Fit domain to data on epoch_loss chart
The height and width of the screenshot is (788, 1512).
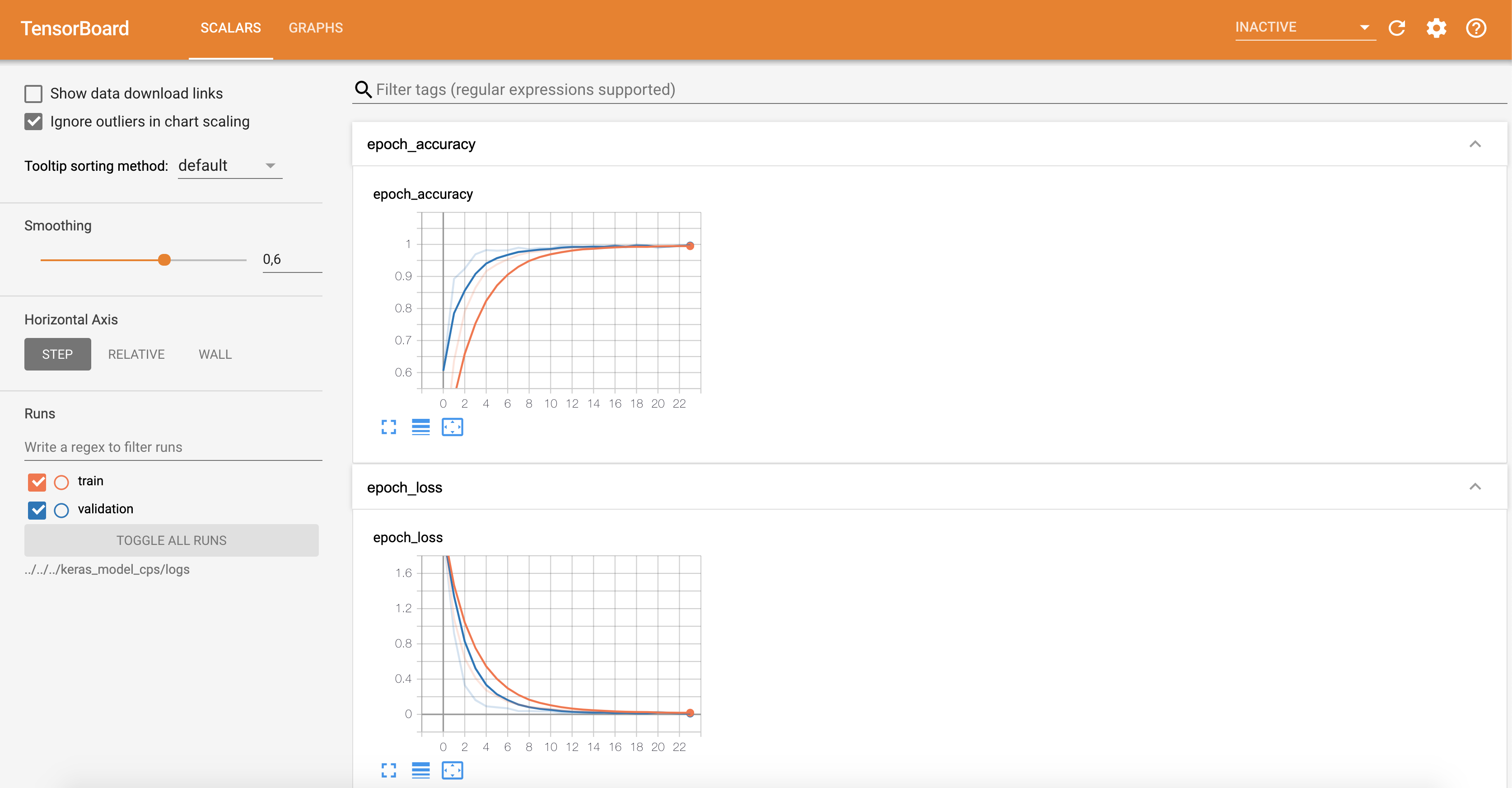coord(452,770)
